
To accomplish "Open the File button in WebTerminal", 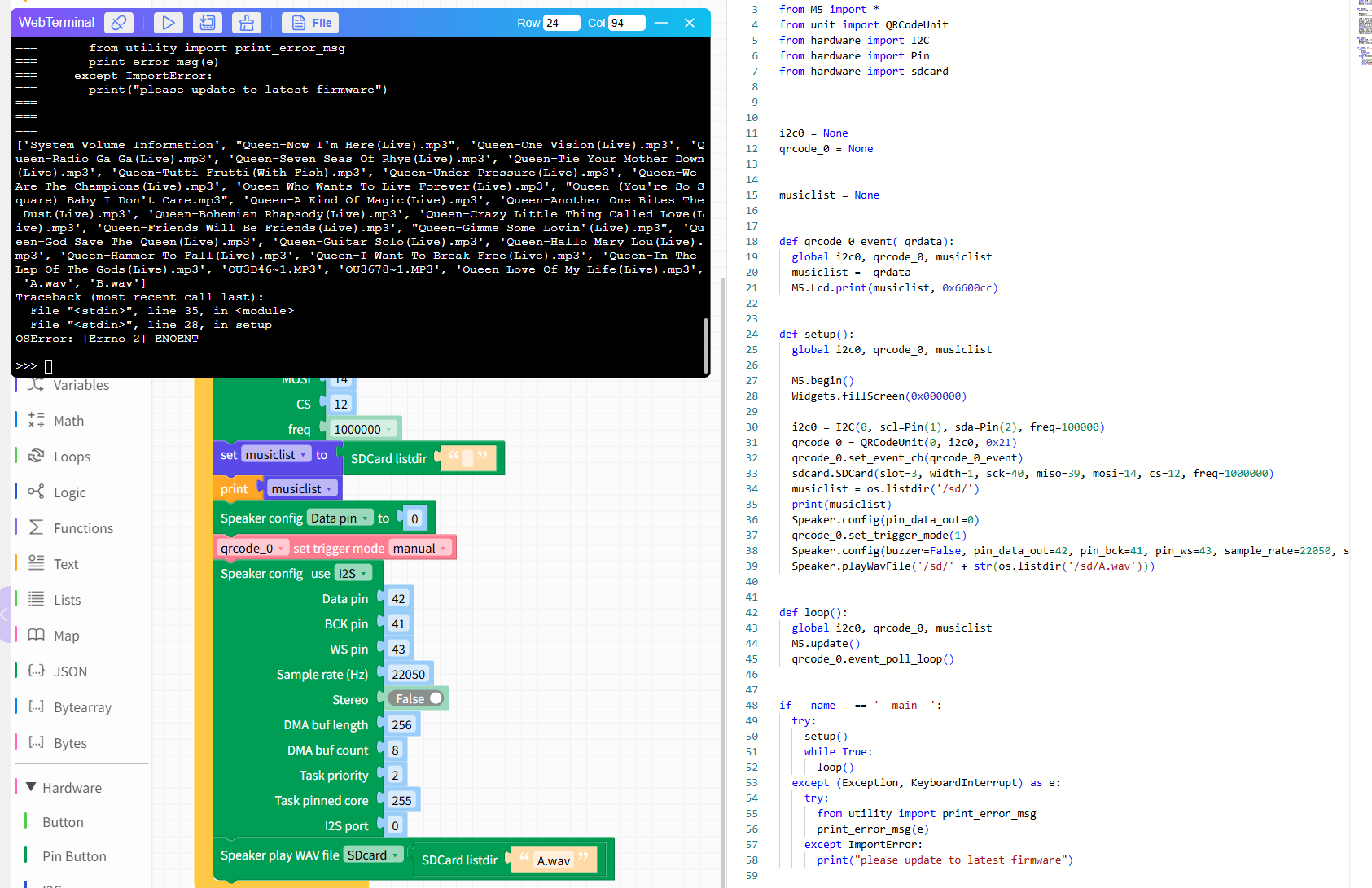I will (x=310, y=23).
